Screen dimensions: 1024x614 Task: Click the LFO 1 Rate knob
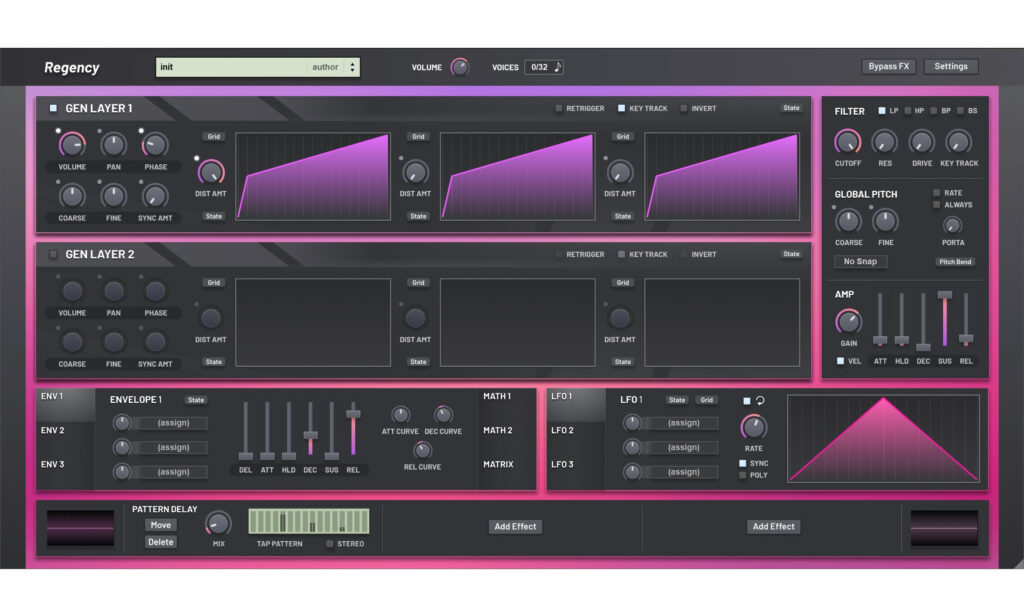[x=752, y=427]
